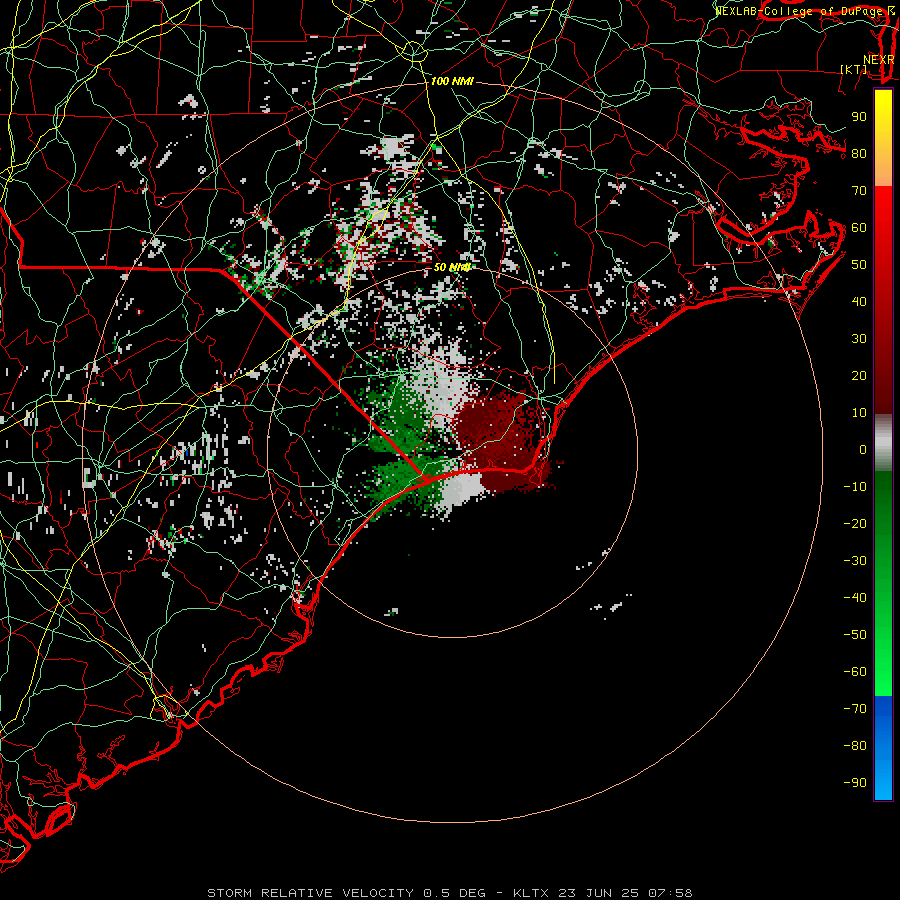Screen dimensions: 900x900
Task: Select the 10 value on velocity scale
Action: click(859, 413)
